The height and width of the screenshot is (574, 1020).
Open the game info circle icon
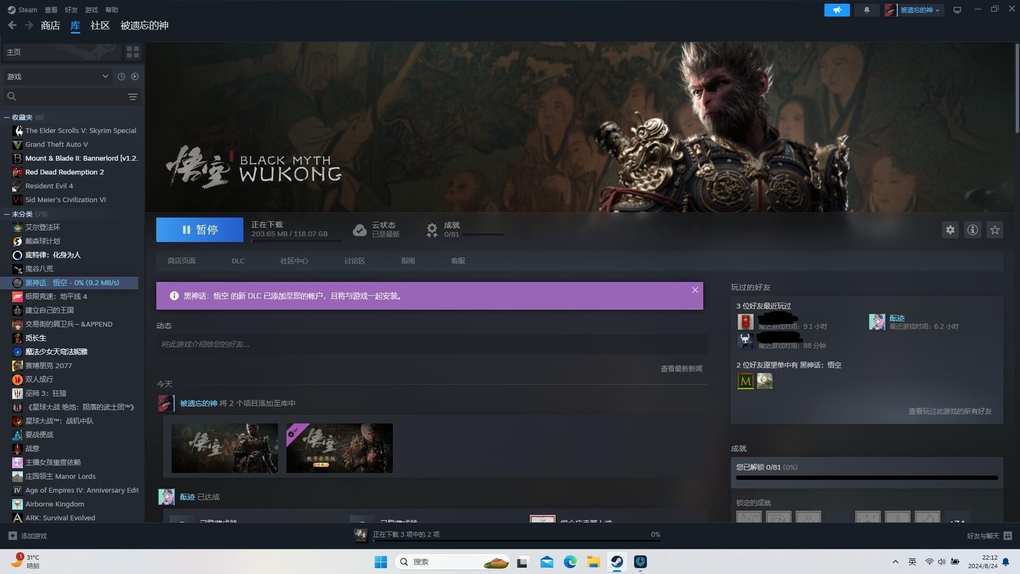tap(973, 230)
